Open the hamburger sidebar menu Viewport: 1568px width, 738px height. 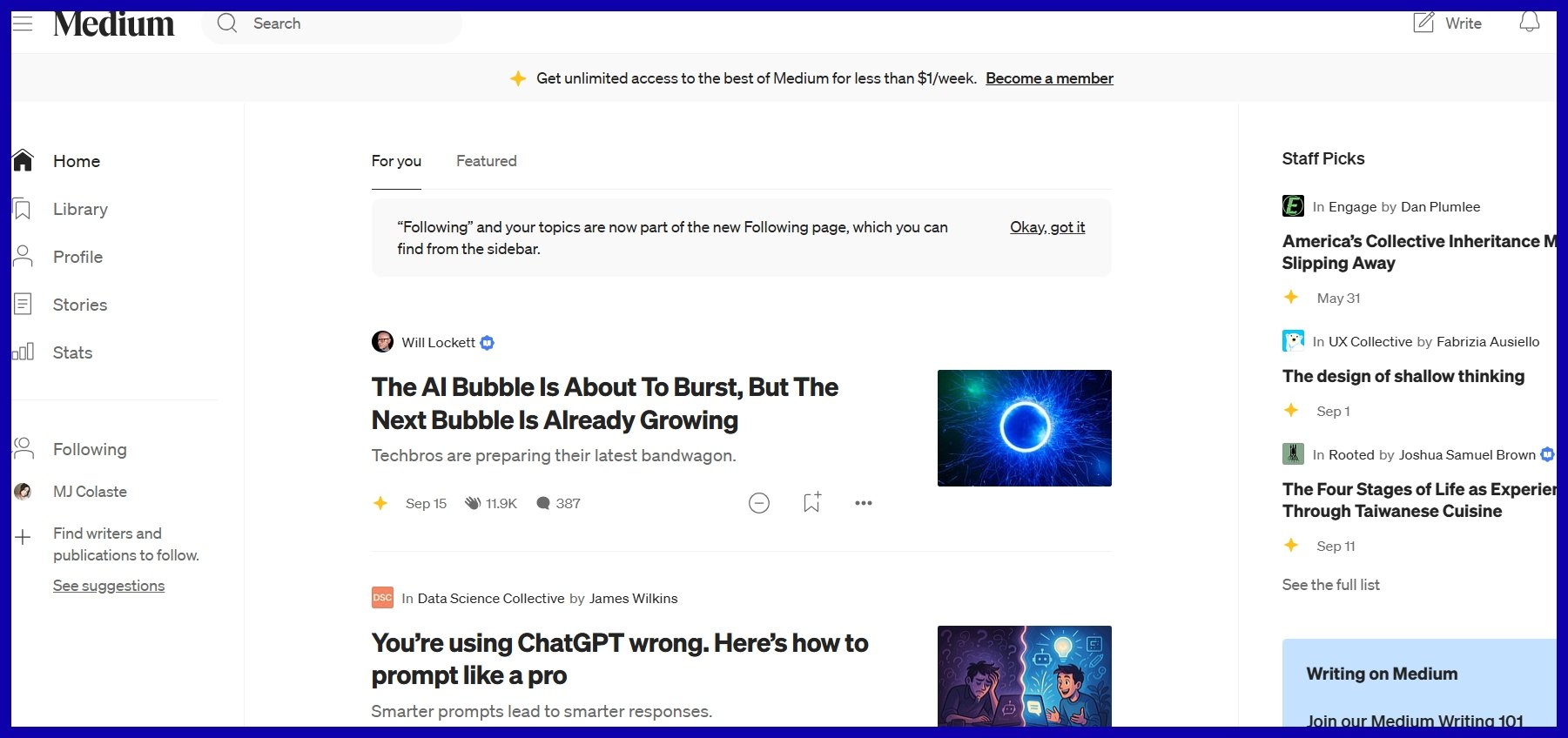pyautogui.click(x=23, y=23)
